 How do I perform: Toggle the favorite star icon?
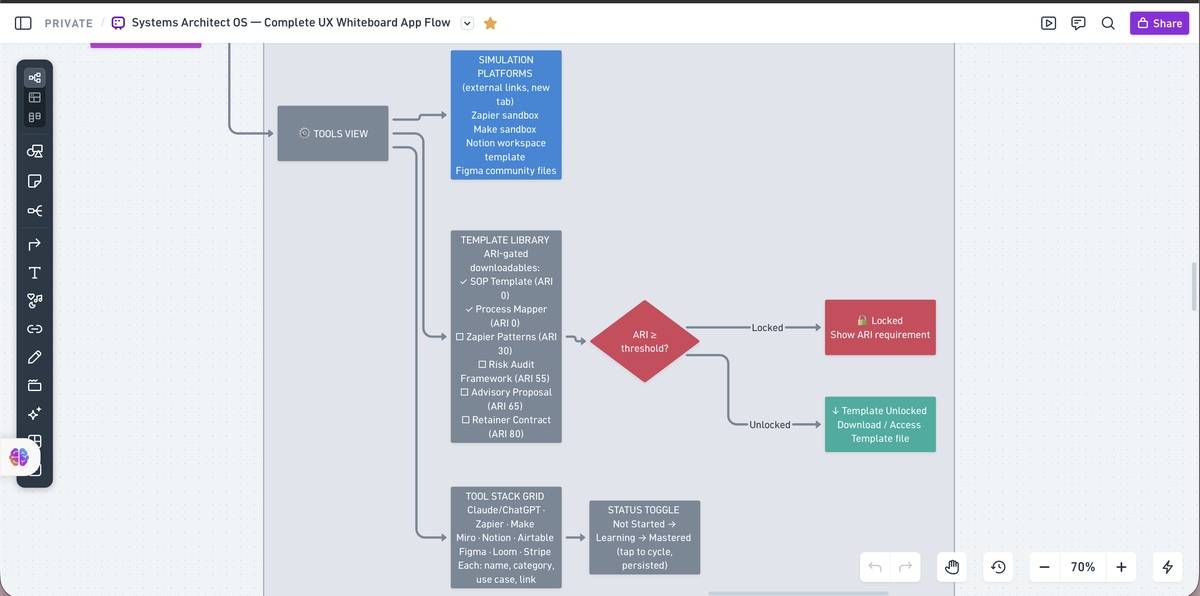pyautogui.click(x=490, y=23)
